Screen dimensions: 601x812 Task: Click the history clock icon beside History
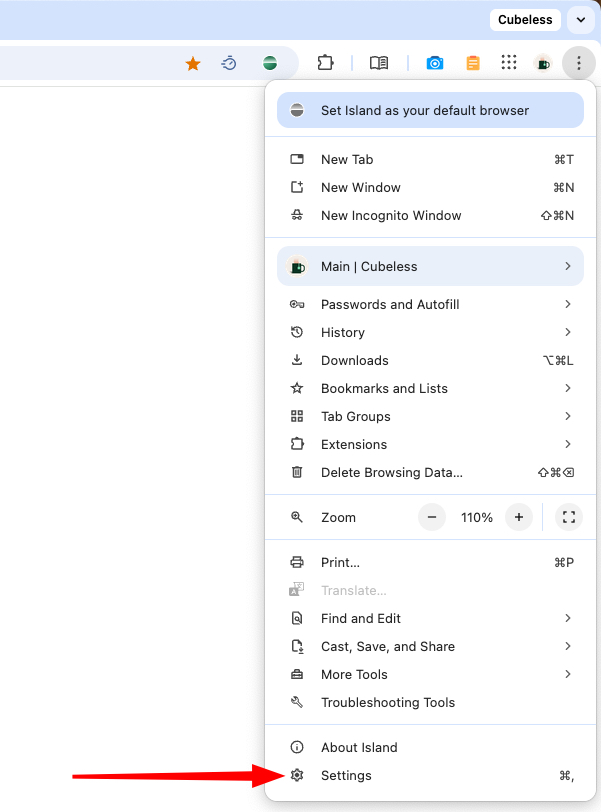coord(297,332)
